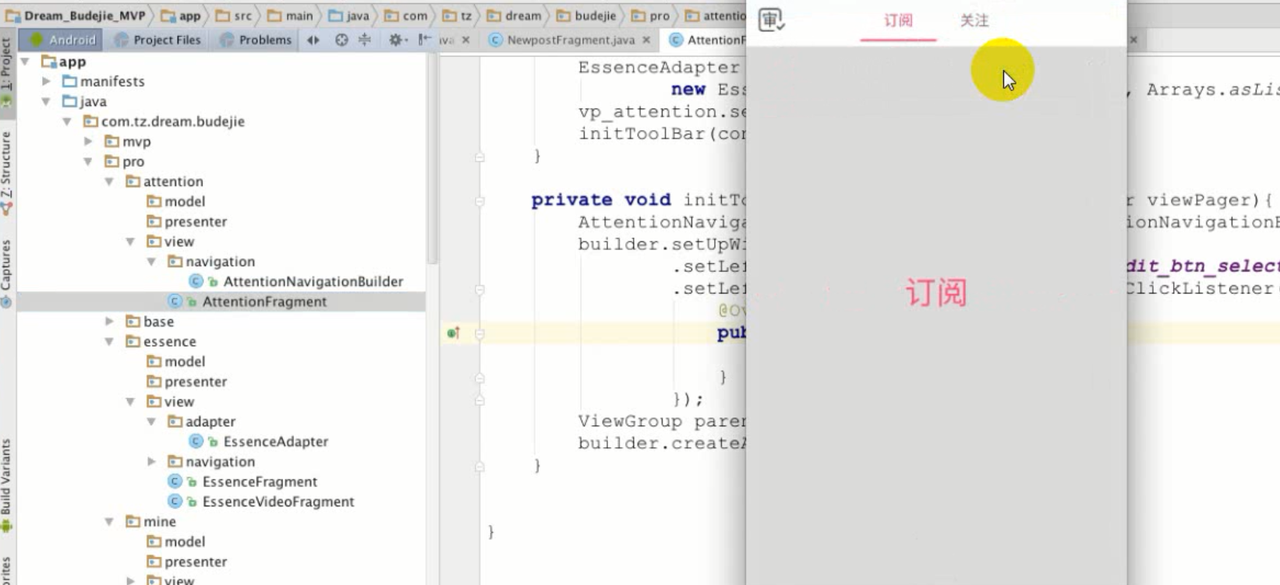Screen dimensions: 1280x585
Task: Click the review icon in the app's top bar
Action: coord(771,20)
